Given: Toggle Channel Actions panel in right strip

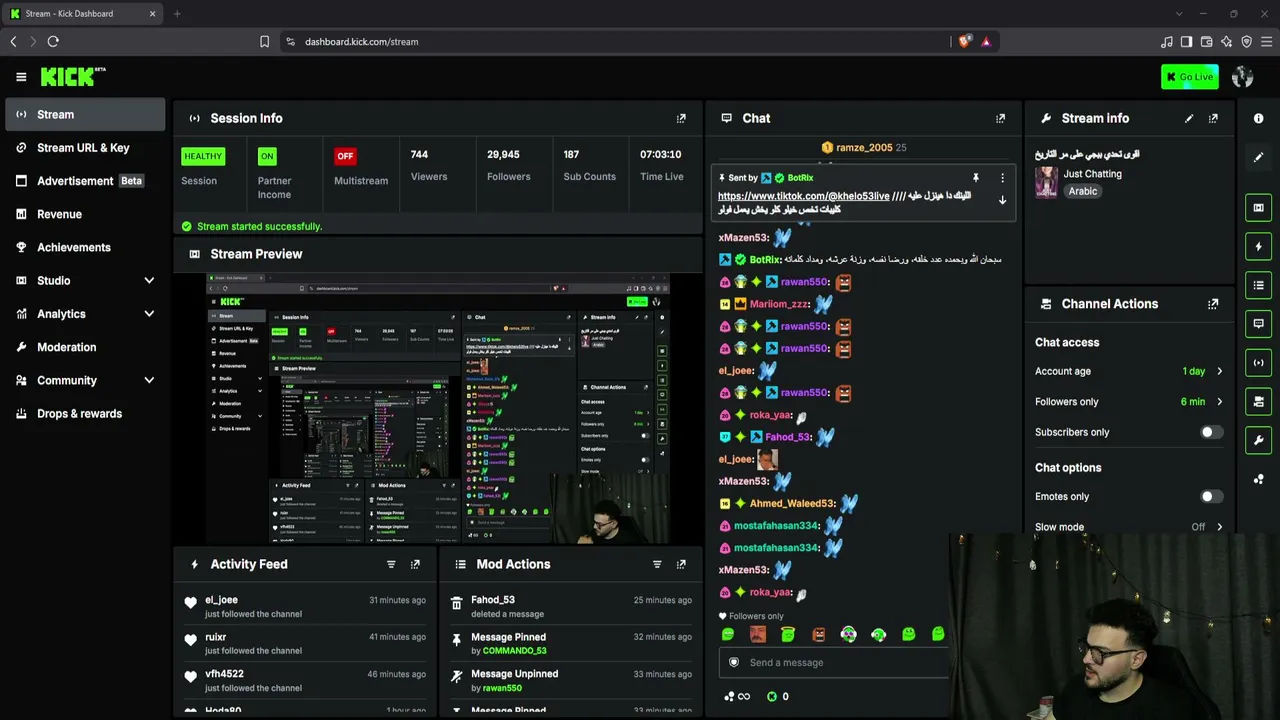Looking at the screenshot, I should click(1259, 401).
